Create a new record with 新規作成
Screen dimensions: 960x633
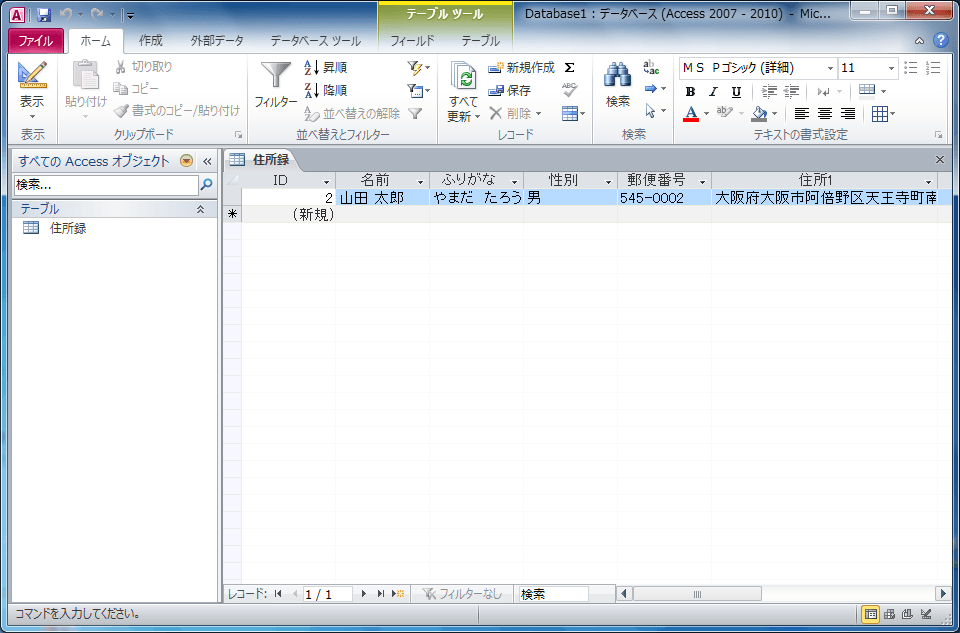(521, 67)
